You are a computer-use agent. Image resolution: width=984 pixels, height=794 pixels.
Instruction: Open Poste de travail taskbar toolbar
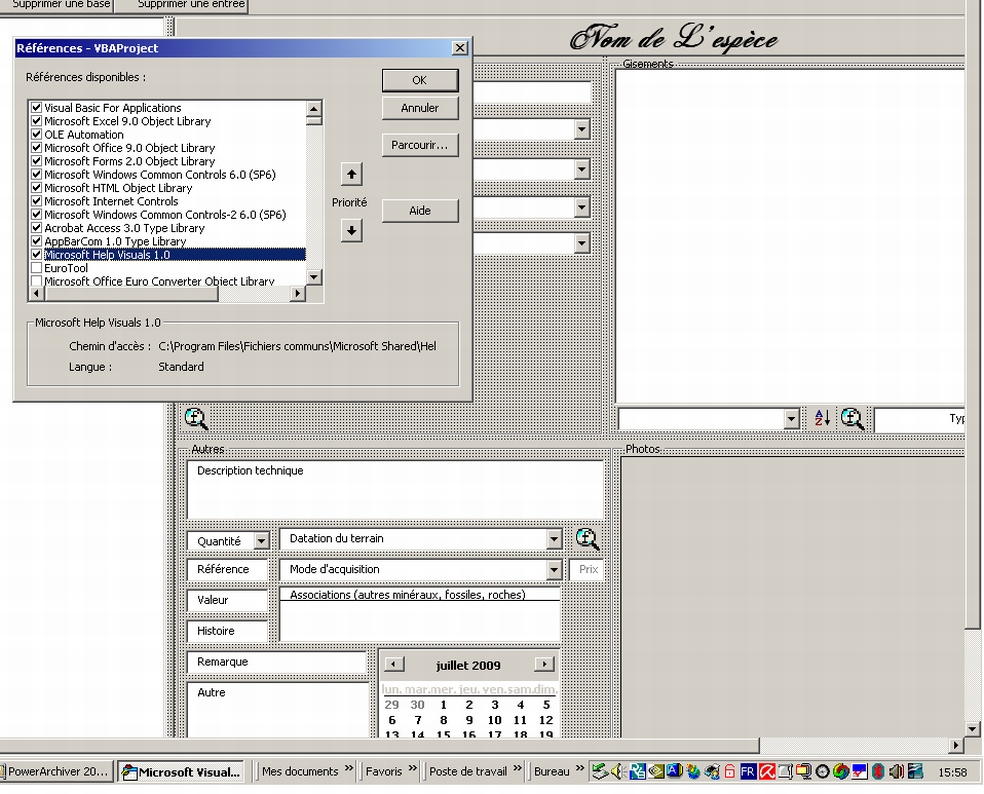468,771
